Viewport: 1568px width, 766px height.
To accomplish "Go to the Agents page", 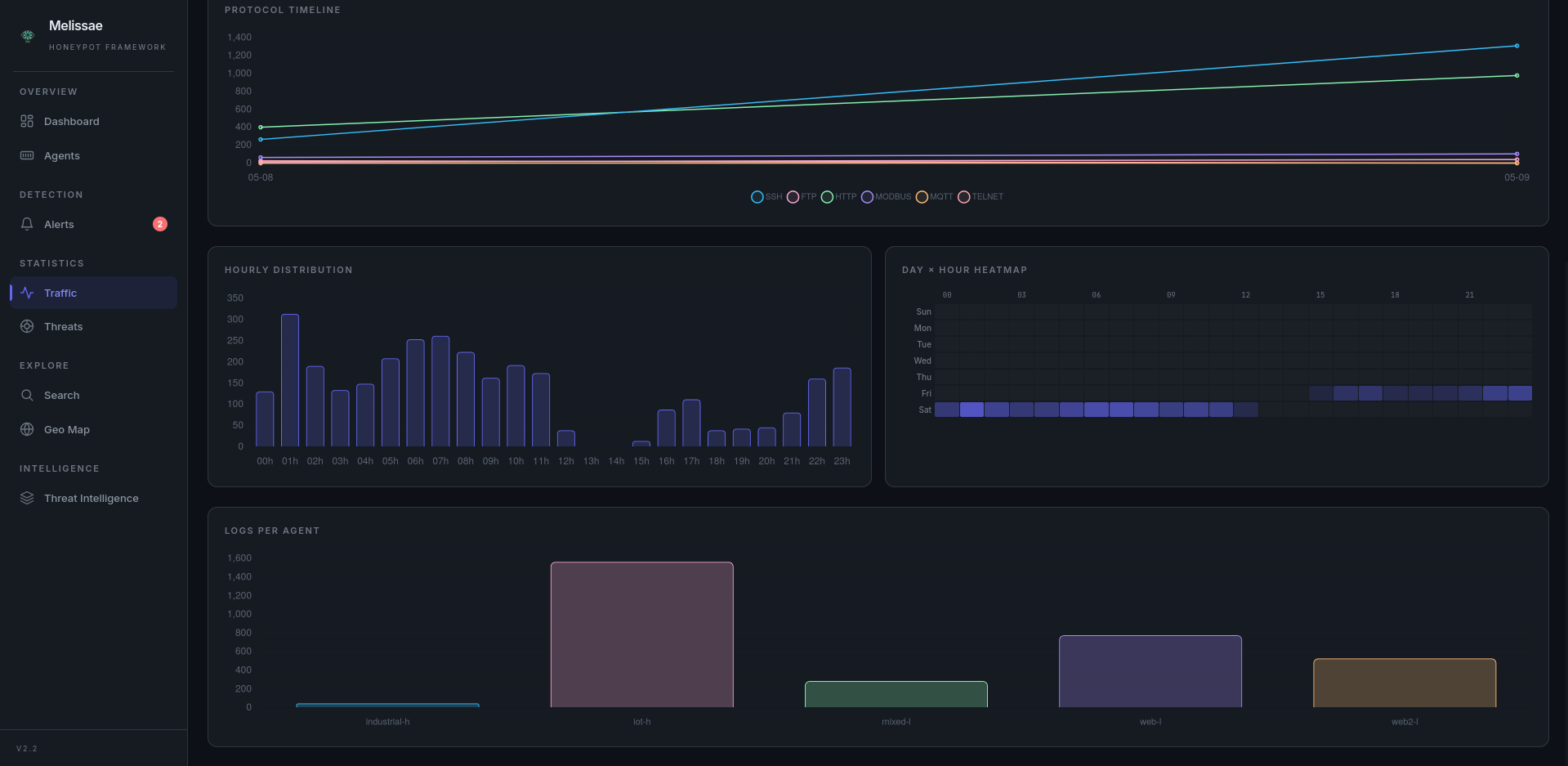I will tap(93, 155).
